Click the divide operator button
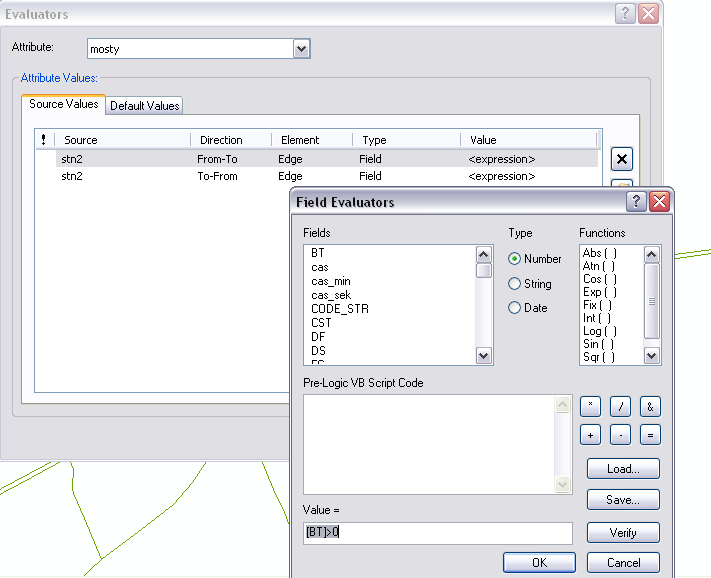This screenshot has width=711, height=578. pyautogui.click(x=620, y=406)
